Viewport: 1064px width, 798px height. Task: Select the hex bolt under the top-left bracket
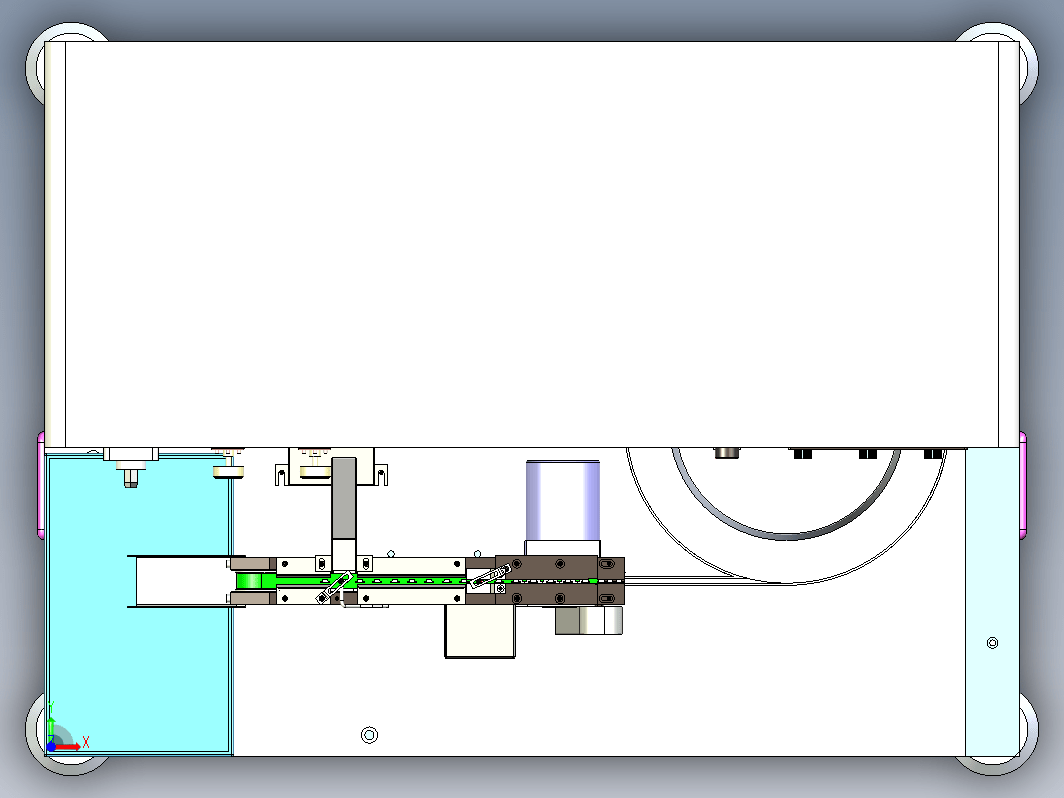point(131,478)
